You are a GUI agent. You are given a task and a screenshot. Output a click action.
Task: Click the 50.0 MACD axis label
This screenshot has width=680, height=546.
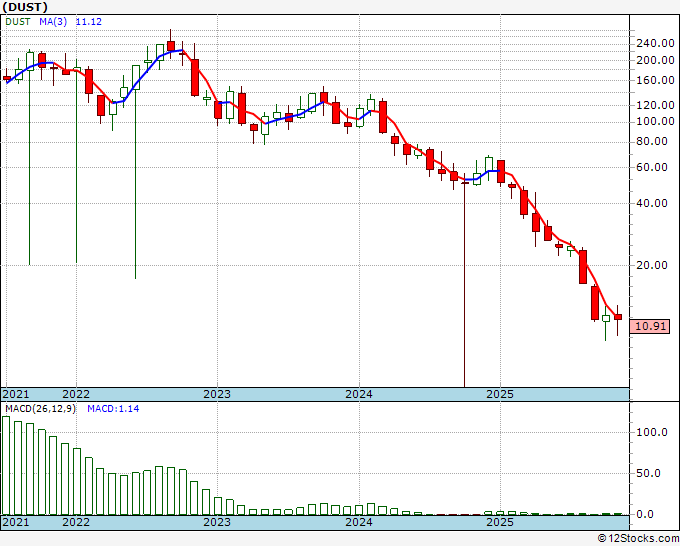click(648, 473)
